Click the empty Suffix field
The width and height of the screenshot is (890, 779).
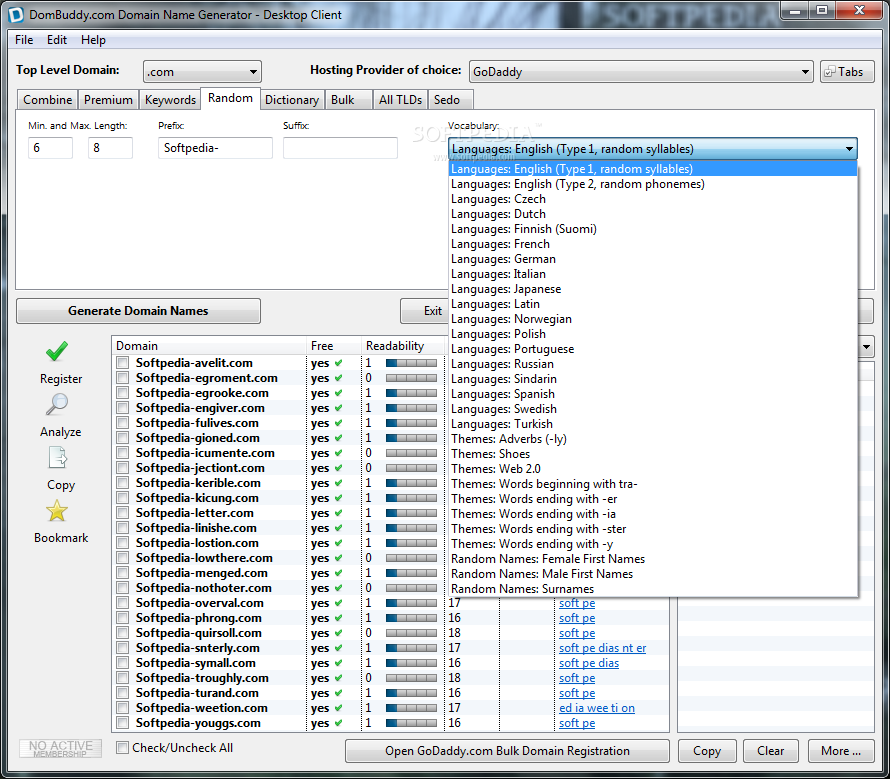click(340, 148)
